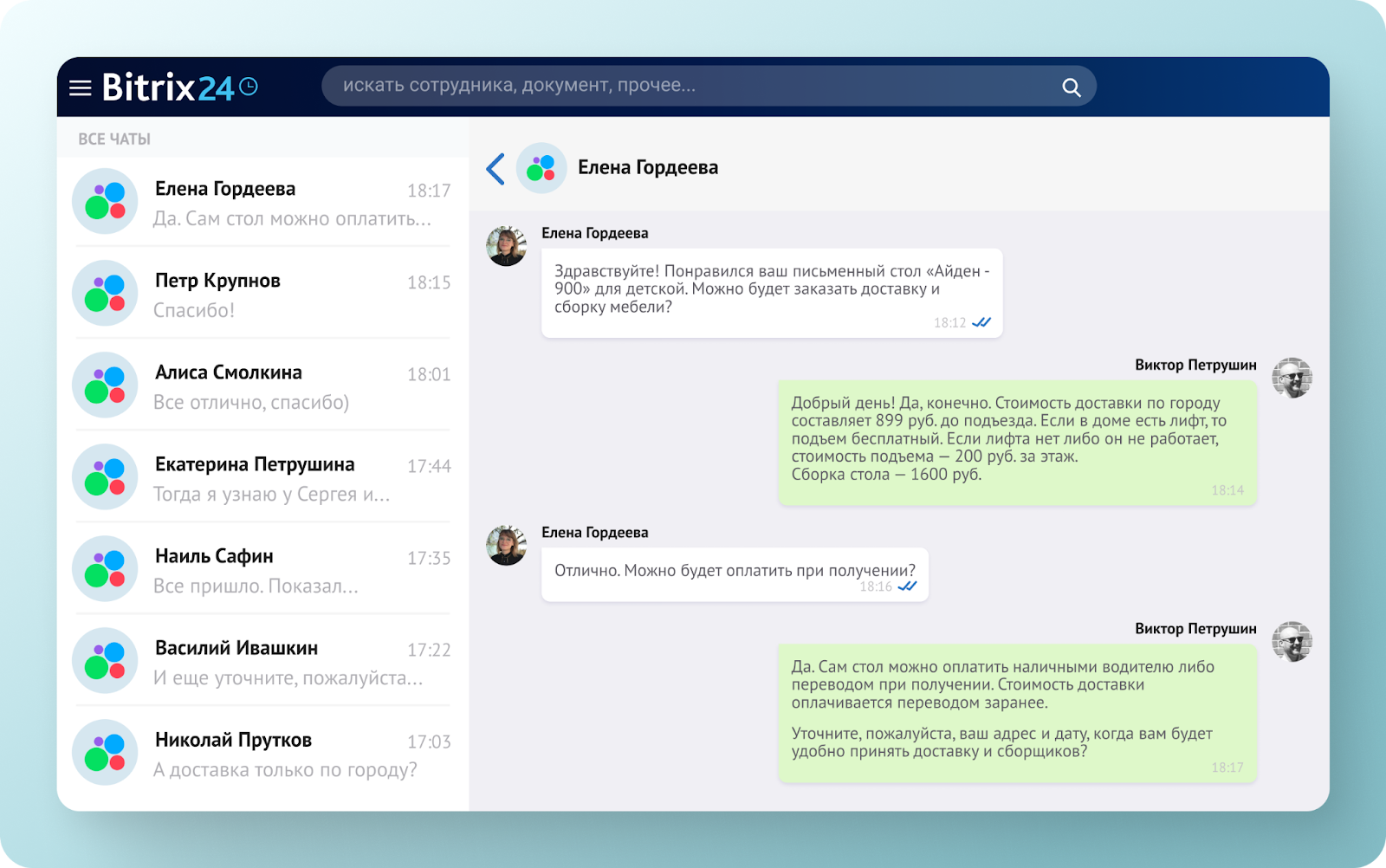This screenshot has height=868, width=1386.
Task: Open the hamburger menu icon
Action: [x=80, y=87]
